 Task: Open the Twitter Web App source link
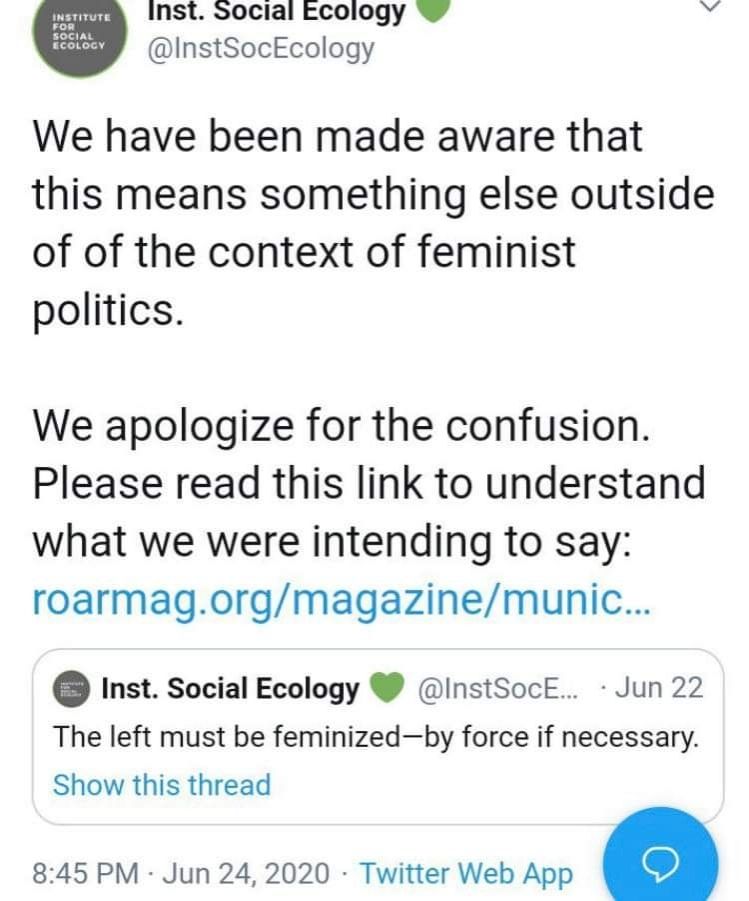466,873
